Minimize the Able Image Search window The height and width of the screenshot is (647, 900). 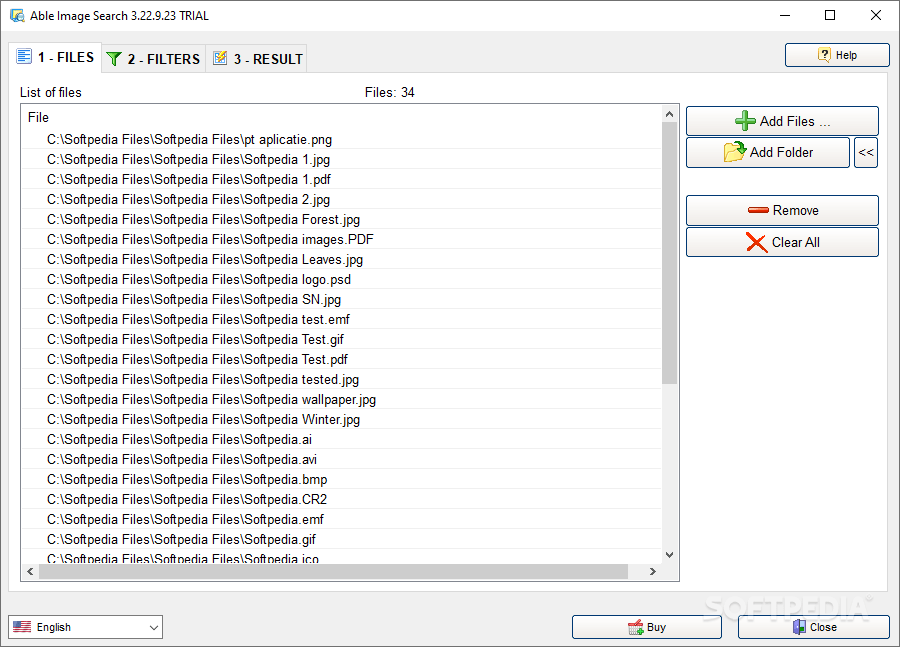pyautogui.click(x=785, y=16)
